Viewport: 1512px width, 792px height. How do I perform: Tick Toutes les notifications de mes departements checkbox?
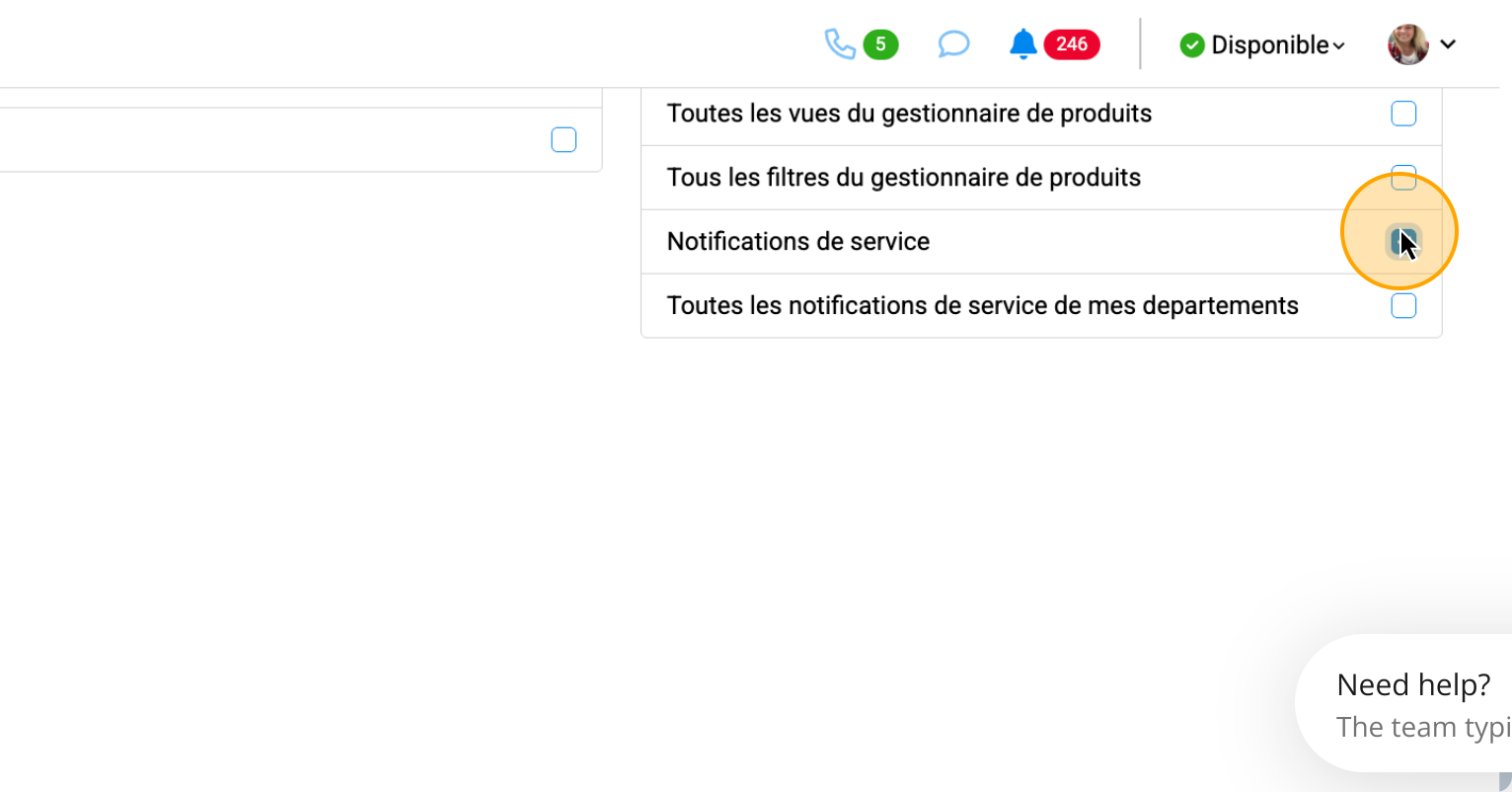click(1403, 306)
